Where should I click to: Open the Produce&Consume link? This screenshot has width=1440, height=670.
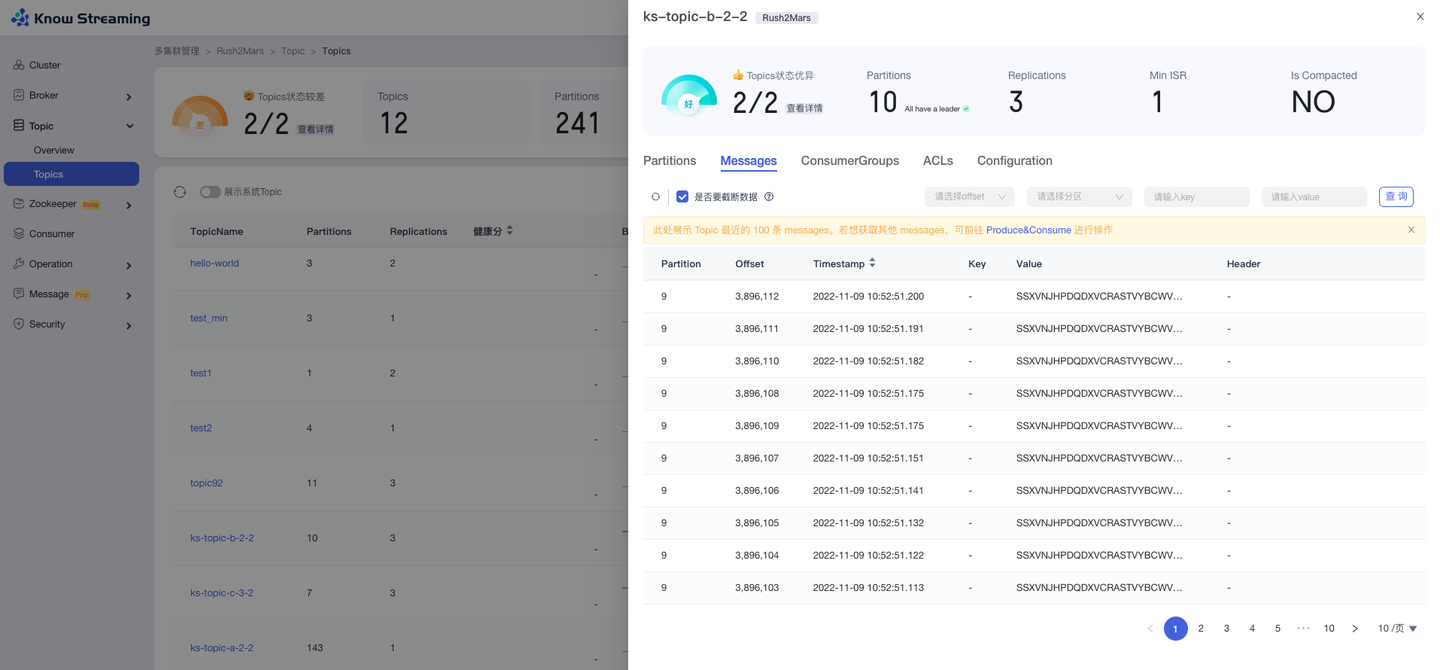(x=1028, y=230)
